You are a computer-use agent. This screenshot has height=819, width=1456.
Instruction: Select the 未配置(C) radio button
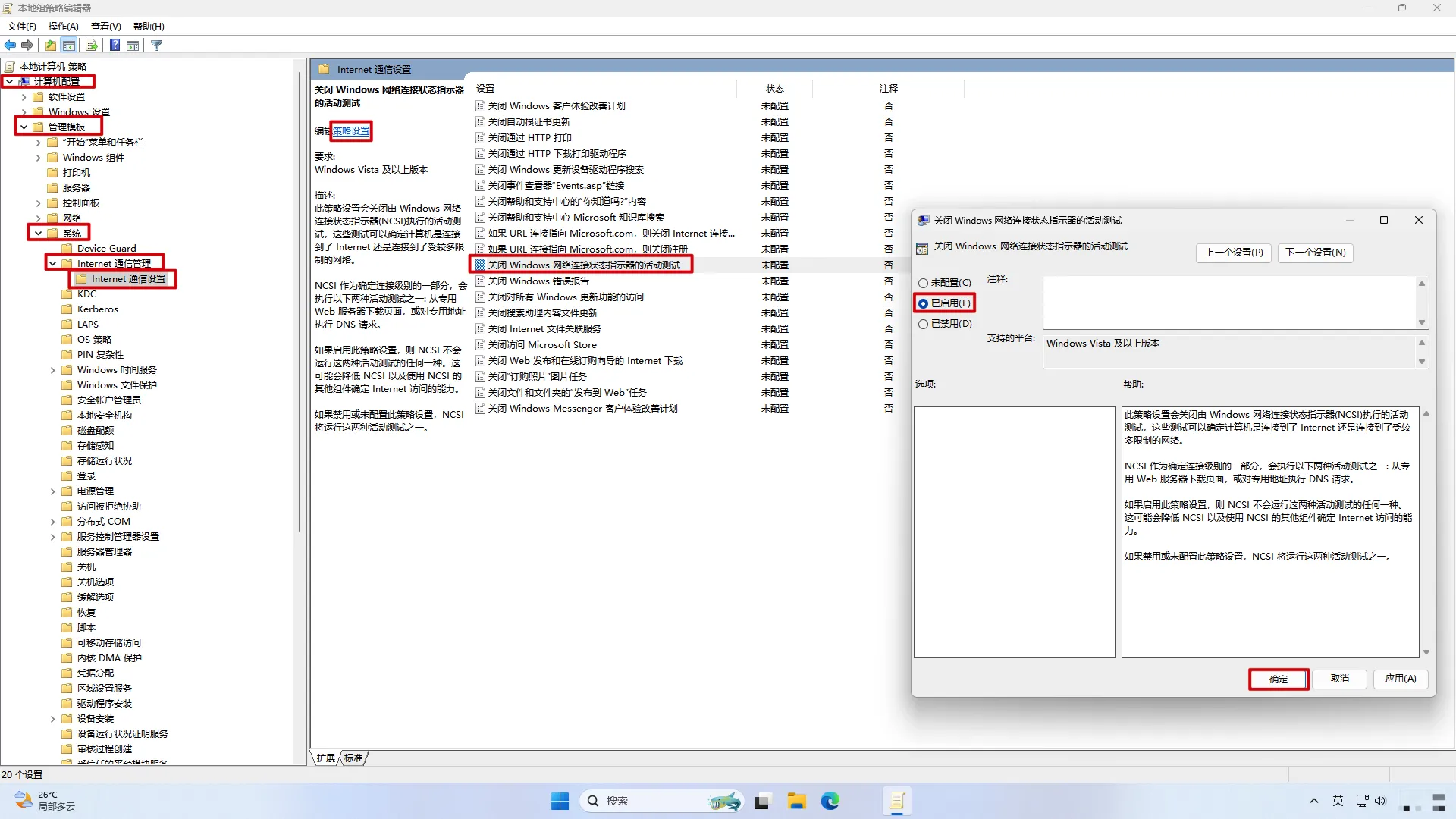pyautogui.click(x=923, y=283)
